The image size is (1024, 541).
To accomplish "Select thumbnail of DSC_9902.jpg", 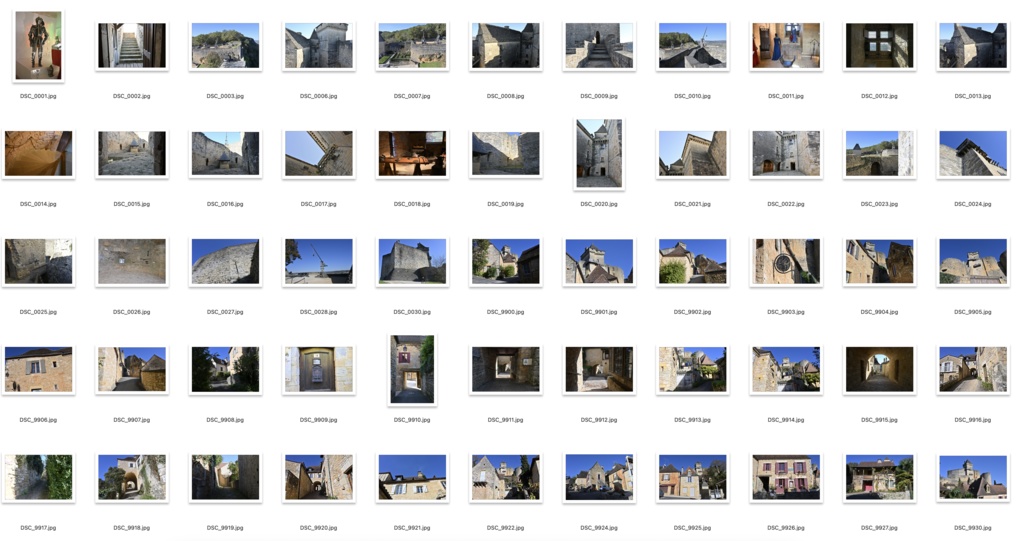I will (692, 261).
